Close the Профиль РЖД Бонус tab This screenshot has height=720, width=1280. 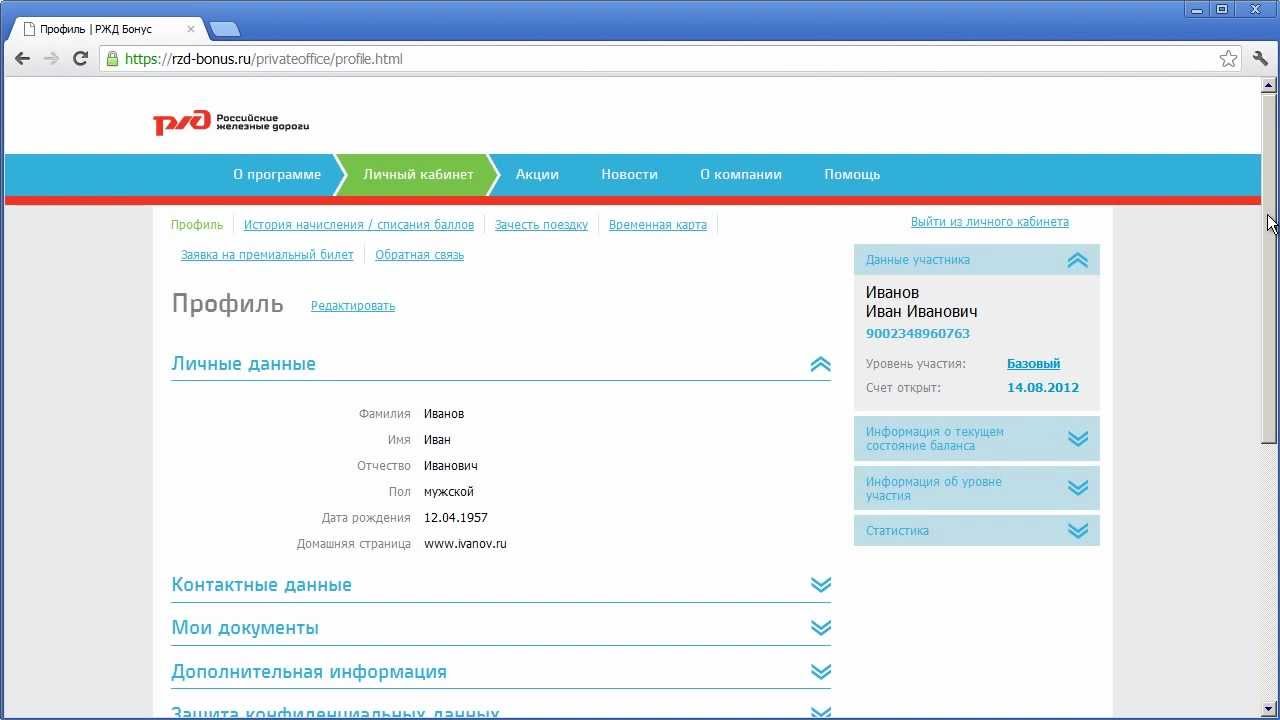pyautogui.click(x=191, y=29)
